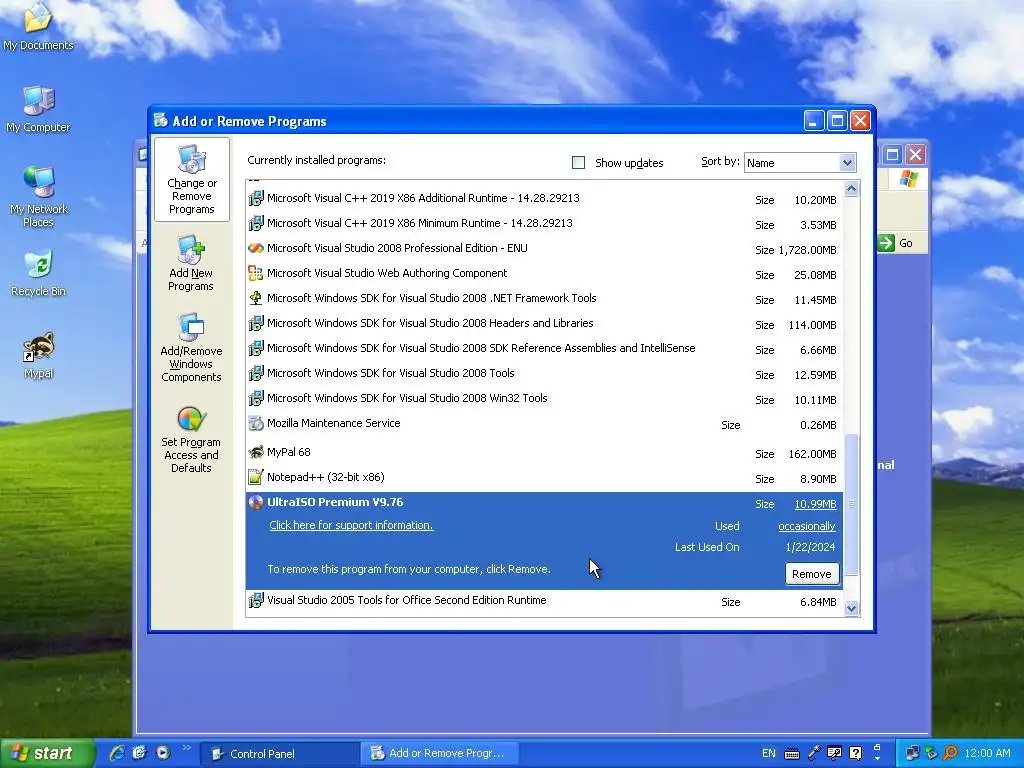Viewport: 1024px width, 768px height.
Task: Open Add/Remove Windows Components icon
Action: (191, 347)
